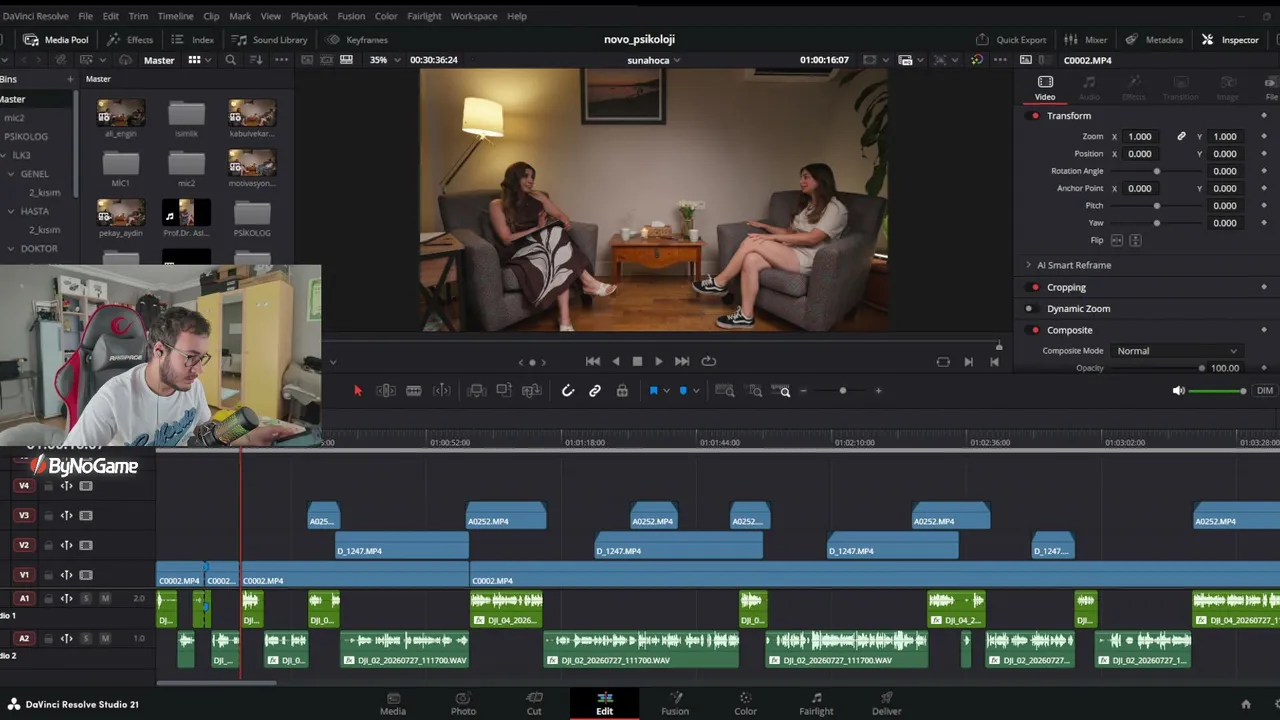Mute the monitor volume speaker icon
The height and width of the screenshot is (720, 1280).
pyautogui.click(x=1178, y=391)
